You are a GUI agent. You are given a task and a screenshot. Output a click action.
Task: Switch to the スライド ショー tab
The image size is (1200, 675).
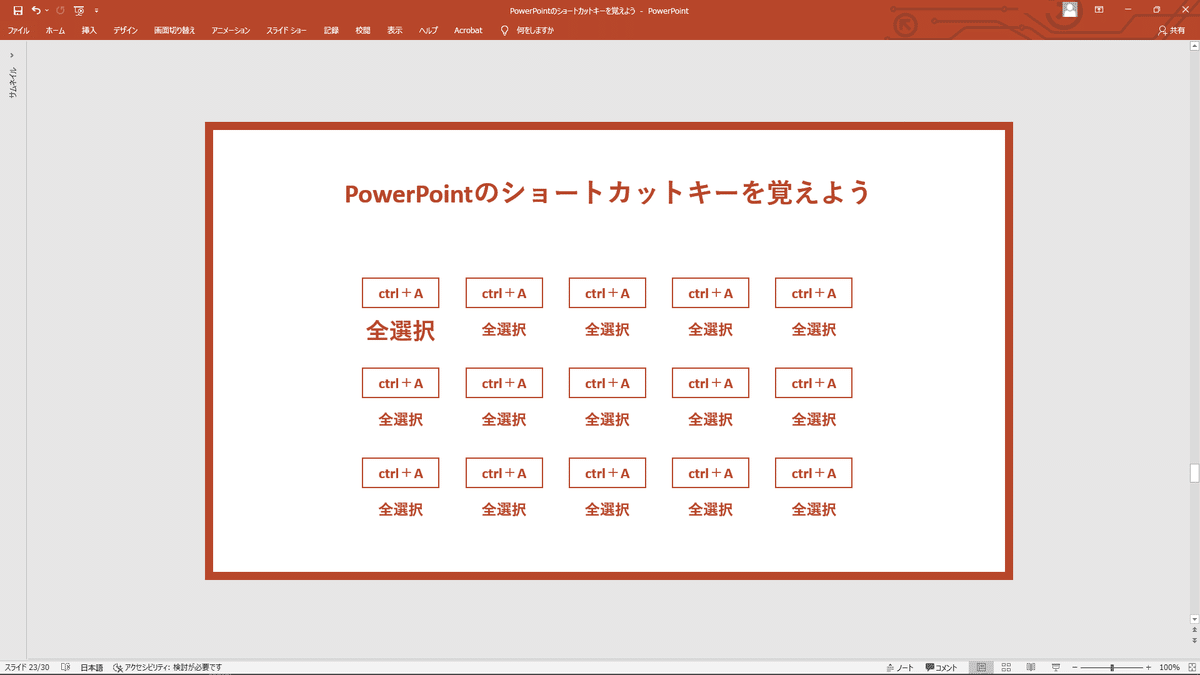[x=287, y=30]
